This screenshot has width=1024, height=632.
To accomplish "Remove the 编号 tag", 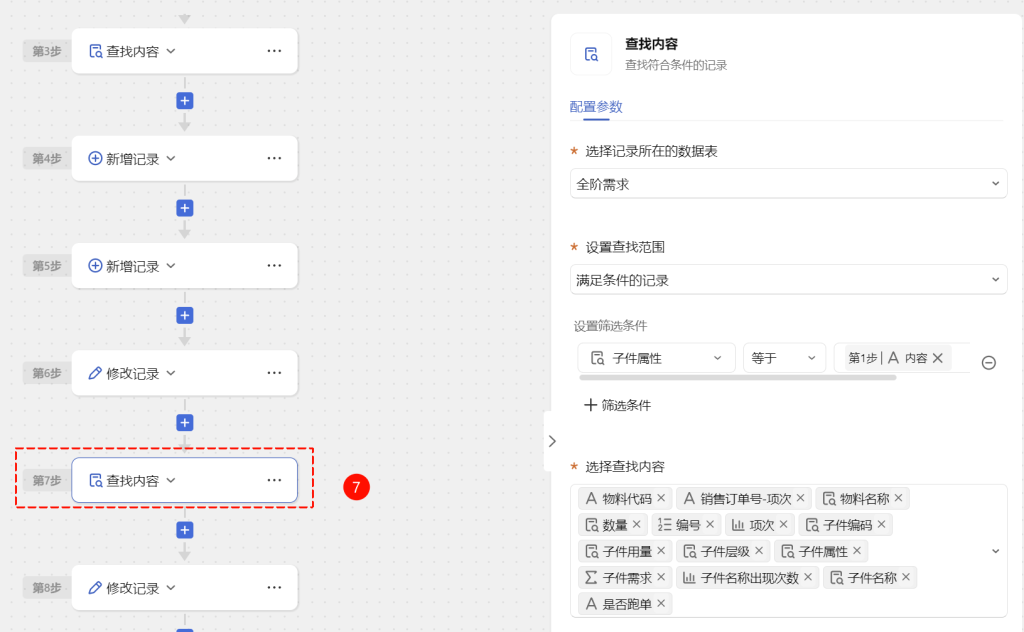I will click(x=710, y=524).
